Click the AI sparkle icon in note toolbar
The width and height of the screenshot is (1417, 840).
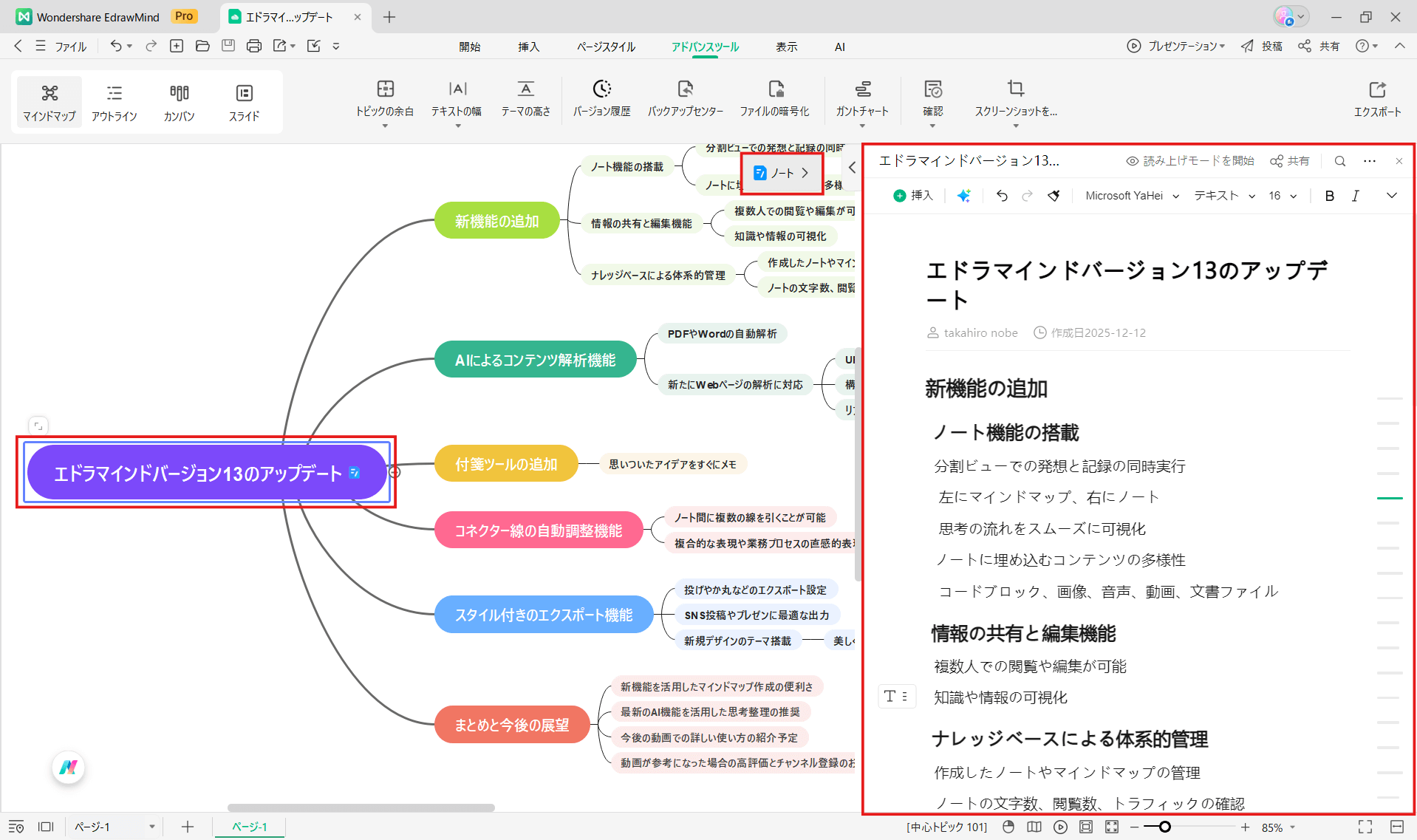[963, 196]
